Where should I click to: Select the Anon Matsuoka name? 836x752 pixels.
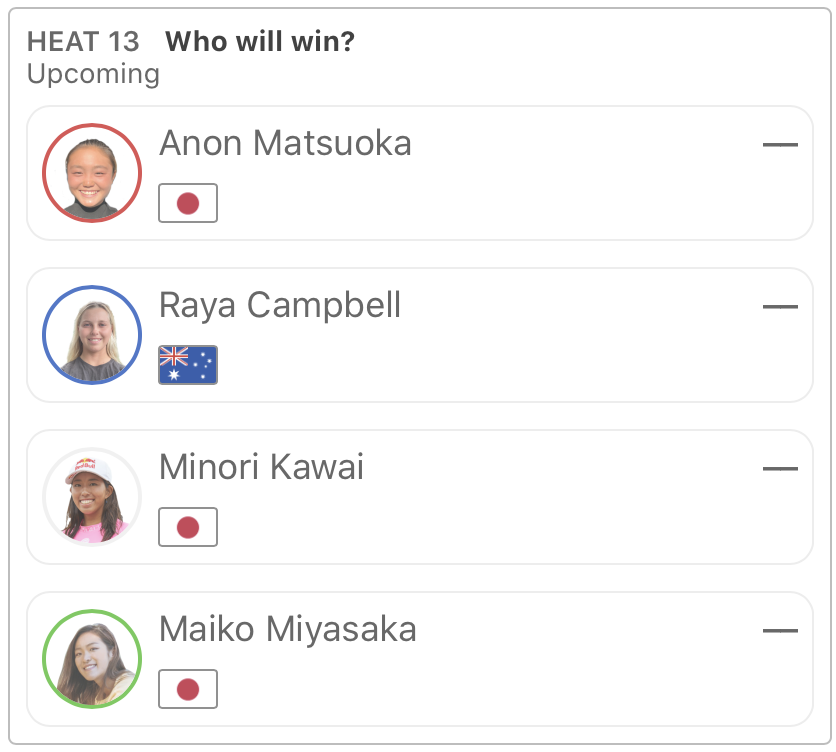tap(285, 143)
